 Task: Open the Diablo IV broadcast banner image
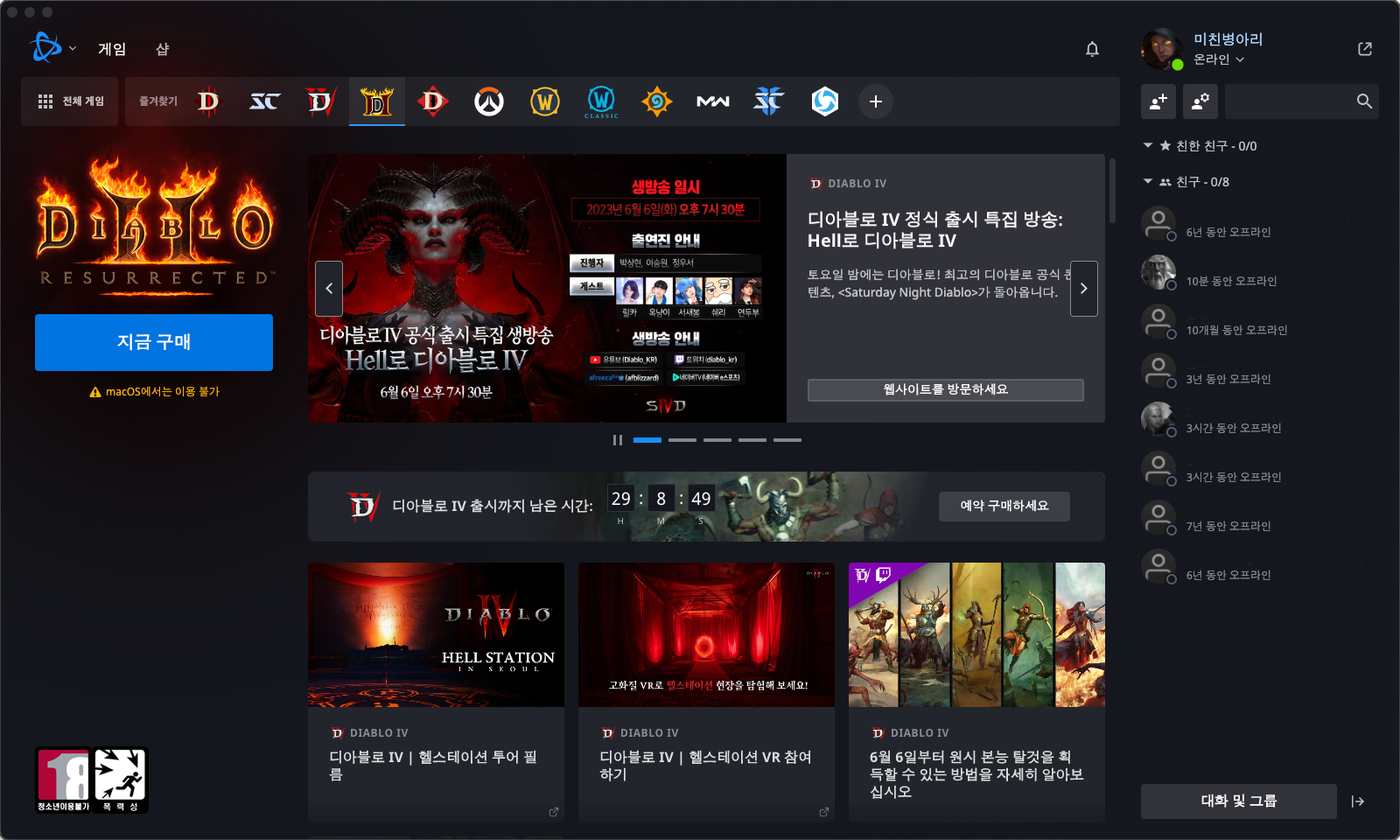(x=547, y=289)
